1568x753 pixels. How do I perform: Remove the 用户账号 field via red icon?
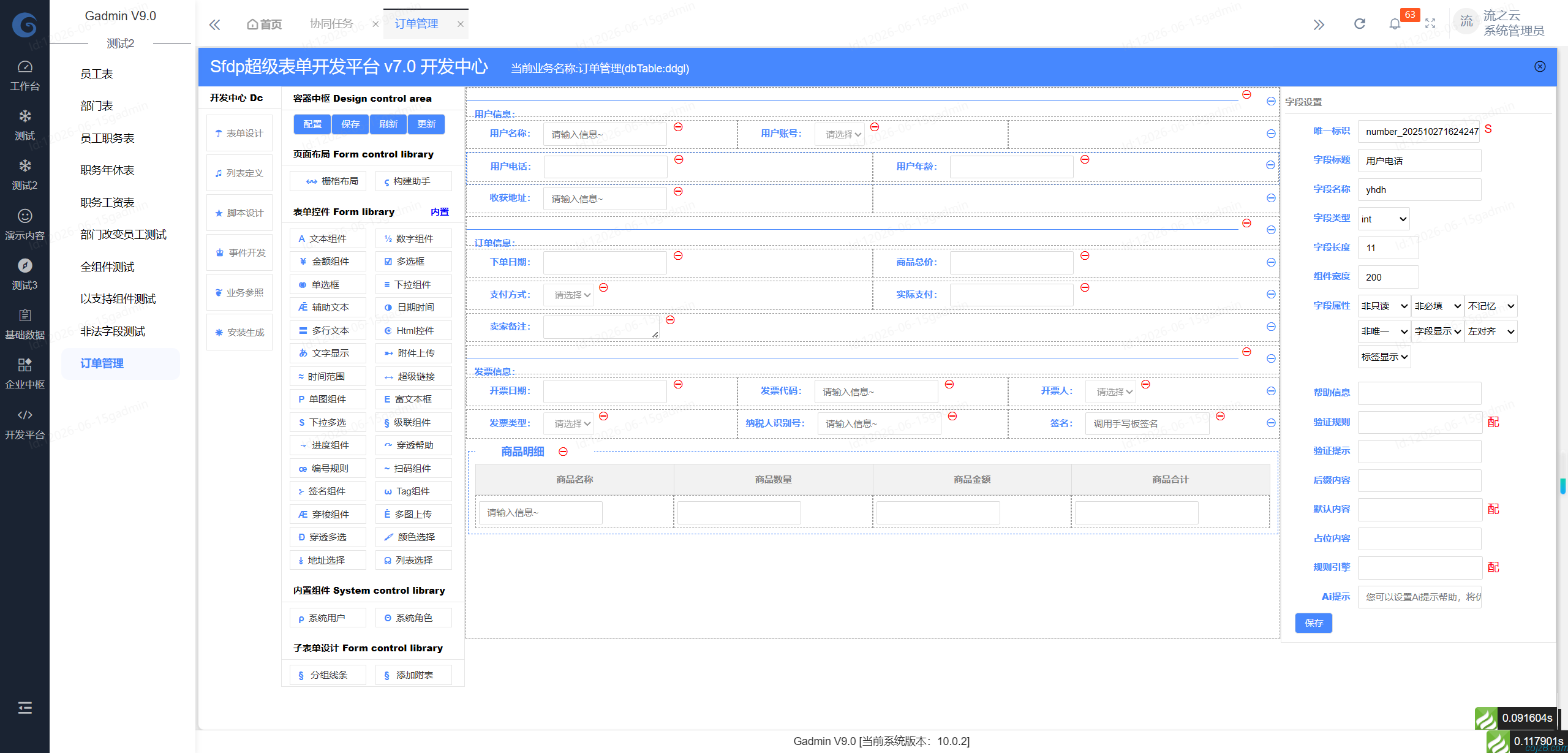875,127
